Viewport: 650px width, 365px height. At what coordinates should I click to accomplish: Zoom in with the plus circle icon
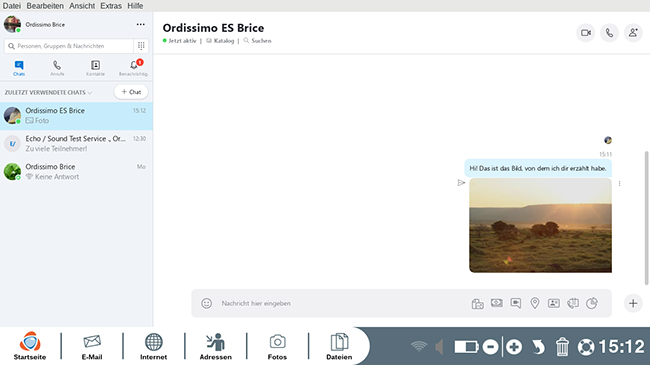[x=514, y=347]
